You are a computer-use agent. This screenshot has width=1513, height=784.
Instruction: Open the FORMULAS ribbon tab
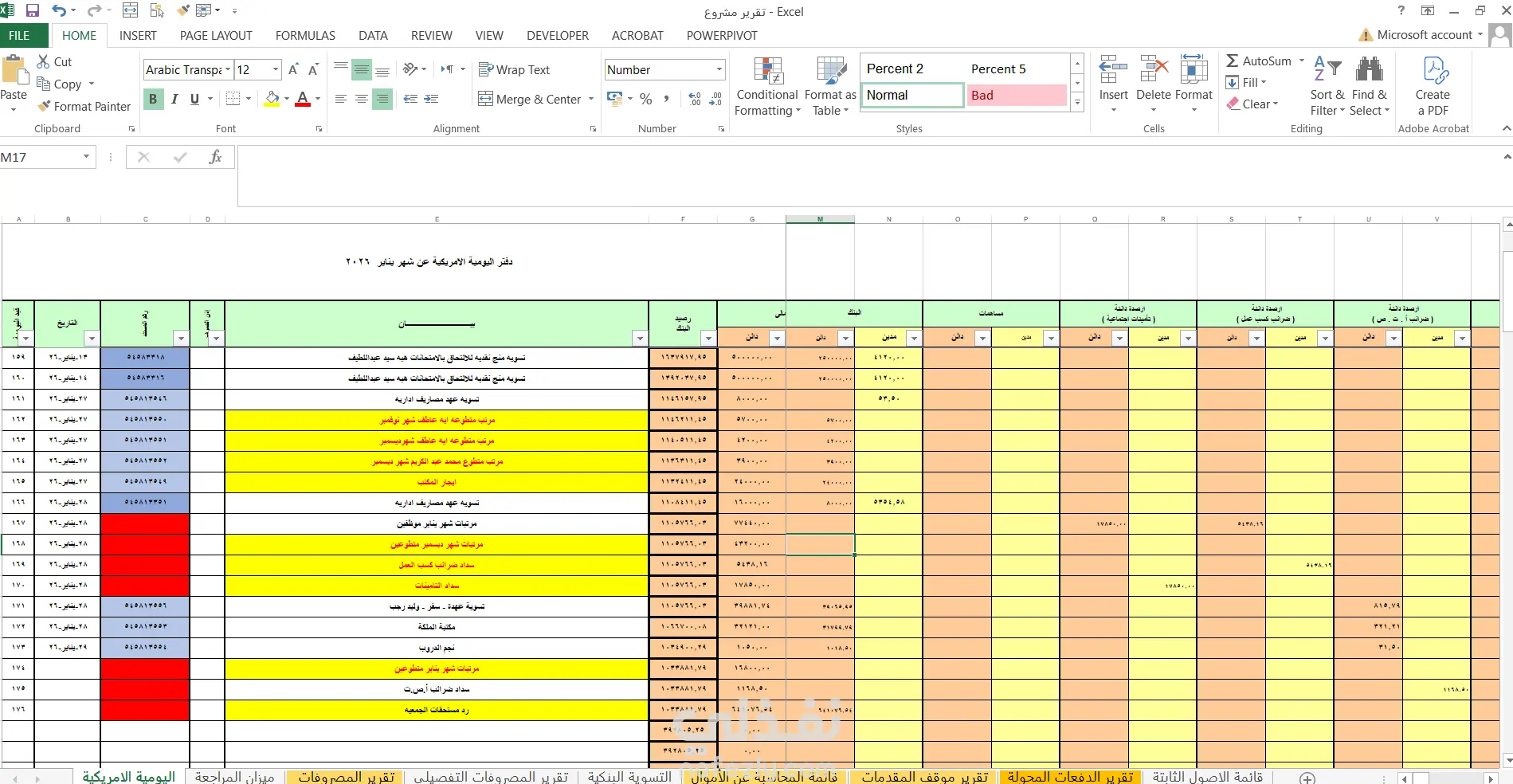coord(305,36)
